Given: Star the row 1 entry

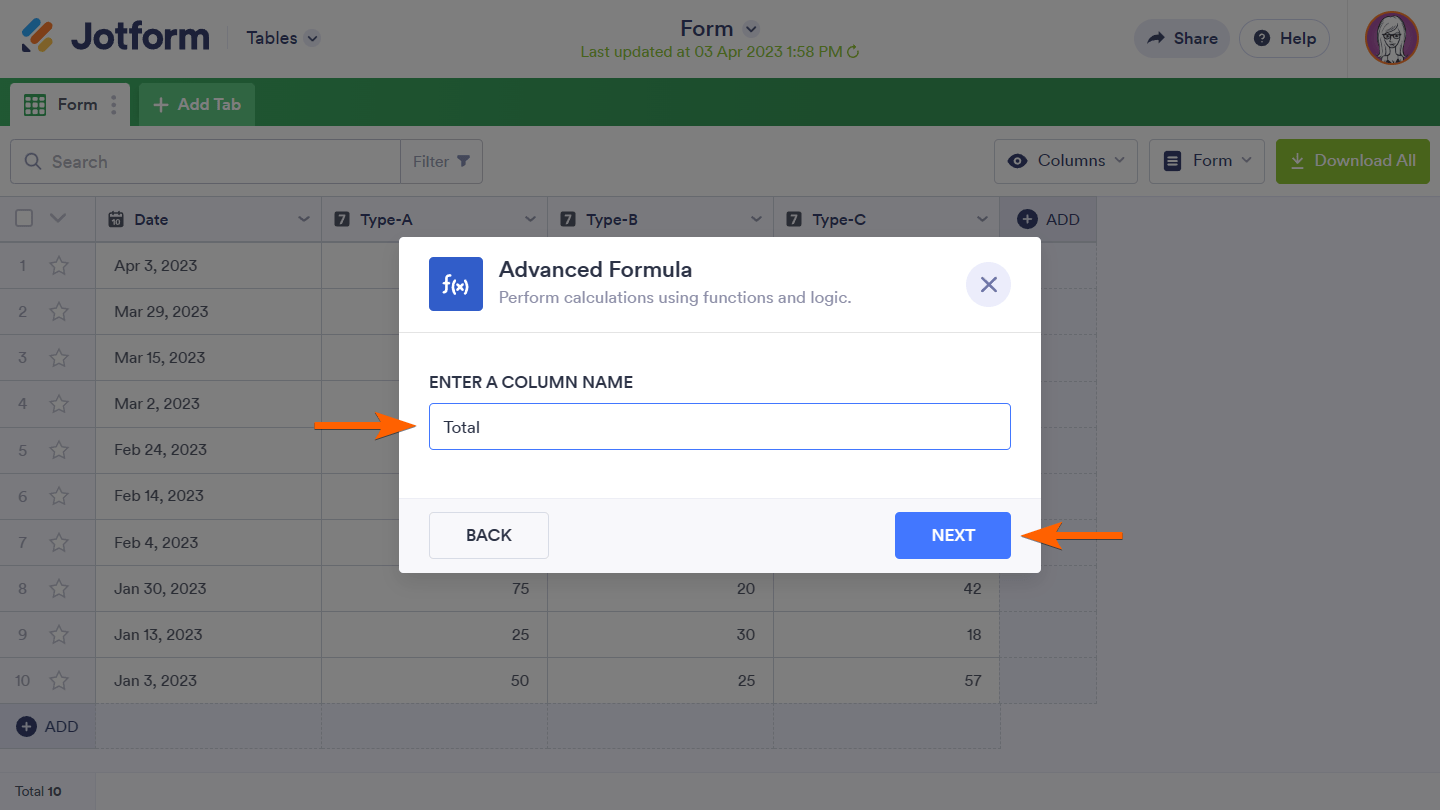Looking at the screenshot, I should [x=59, y=266].
